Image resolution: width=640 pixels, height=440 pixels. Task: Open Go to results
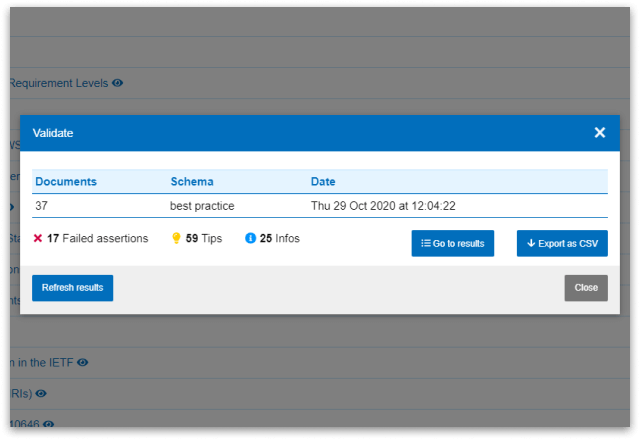pyautogui.click(x=452, y=243)
